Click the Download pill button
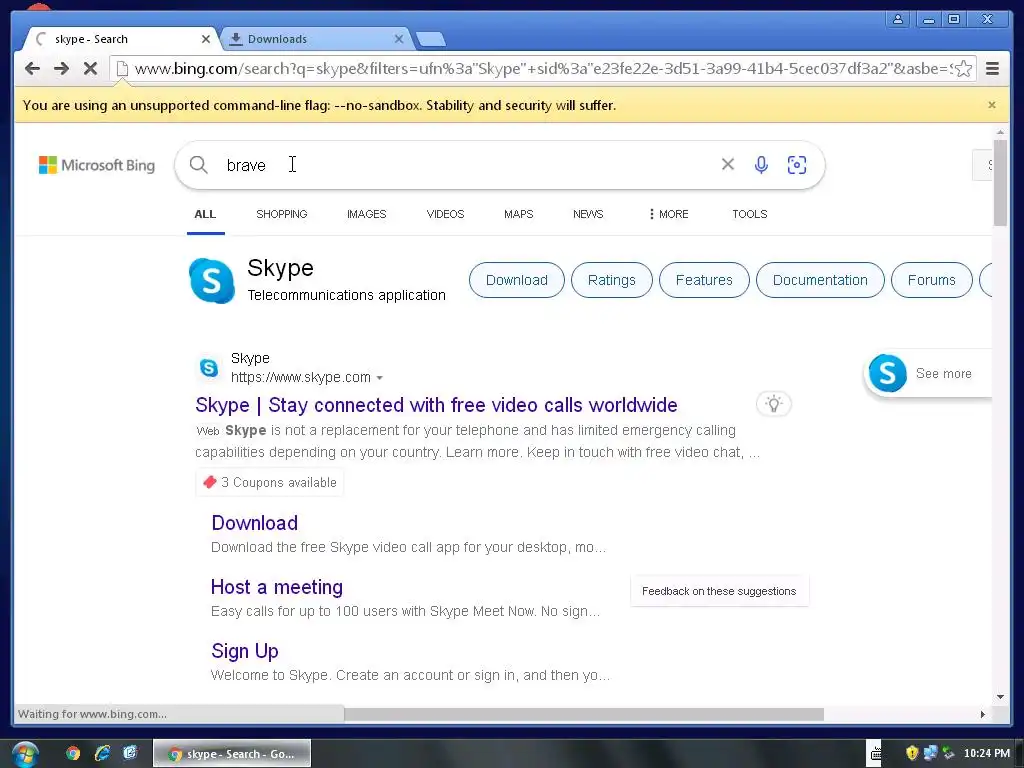Screen dimensions: 1024x768 pyautogui.click(x=517, y=280)
